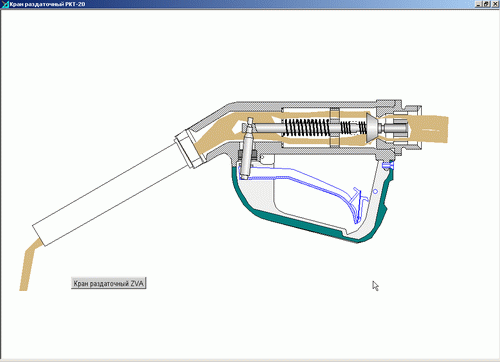Click the window title "Кран раздаточный РКТ-20"
Image resolution: width=500 pixels, height=362 pixels.
[x=47, y=4]
